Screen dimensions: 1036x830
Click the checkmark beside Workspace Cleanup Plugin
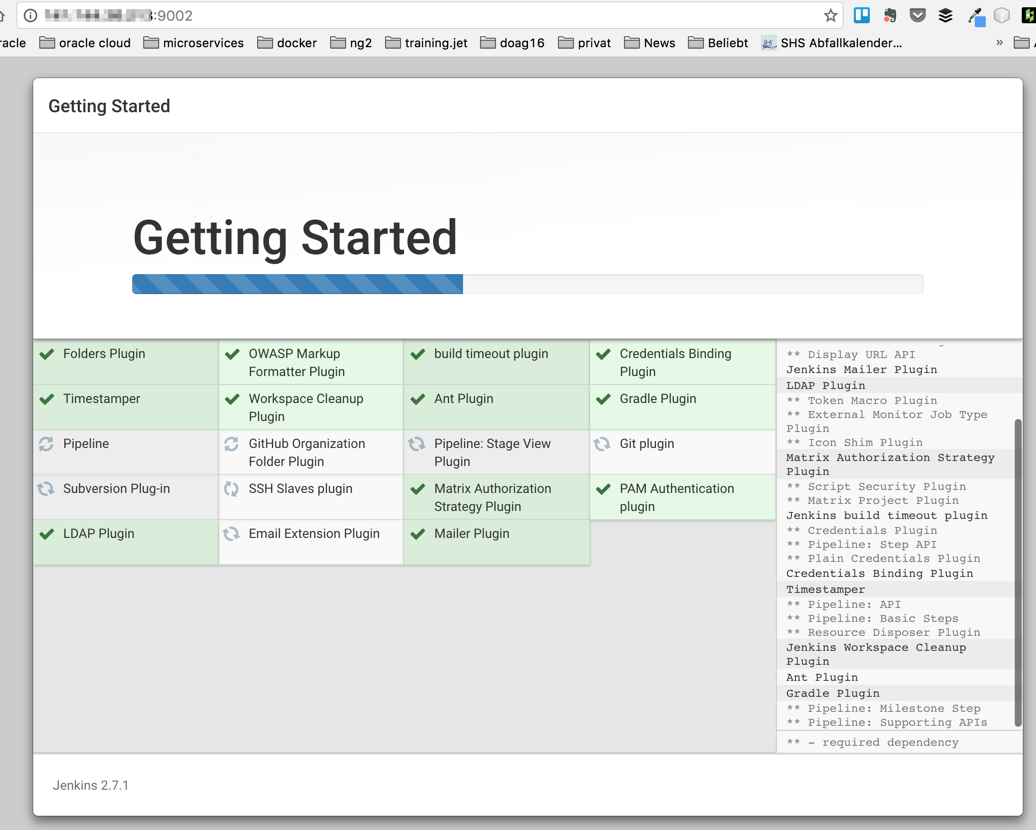point(232,399)
